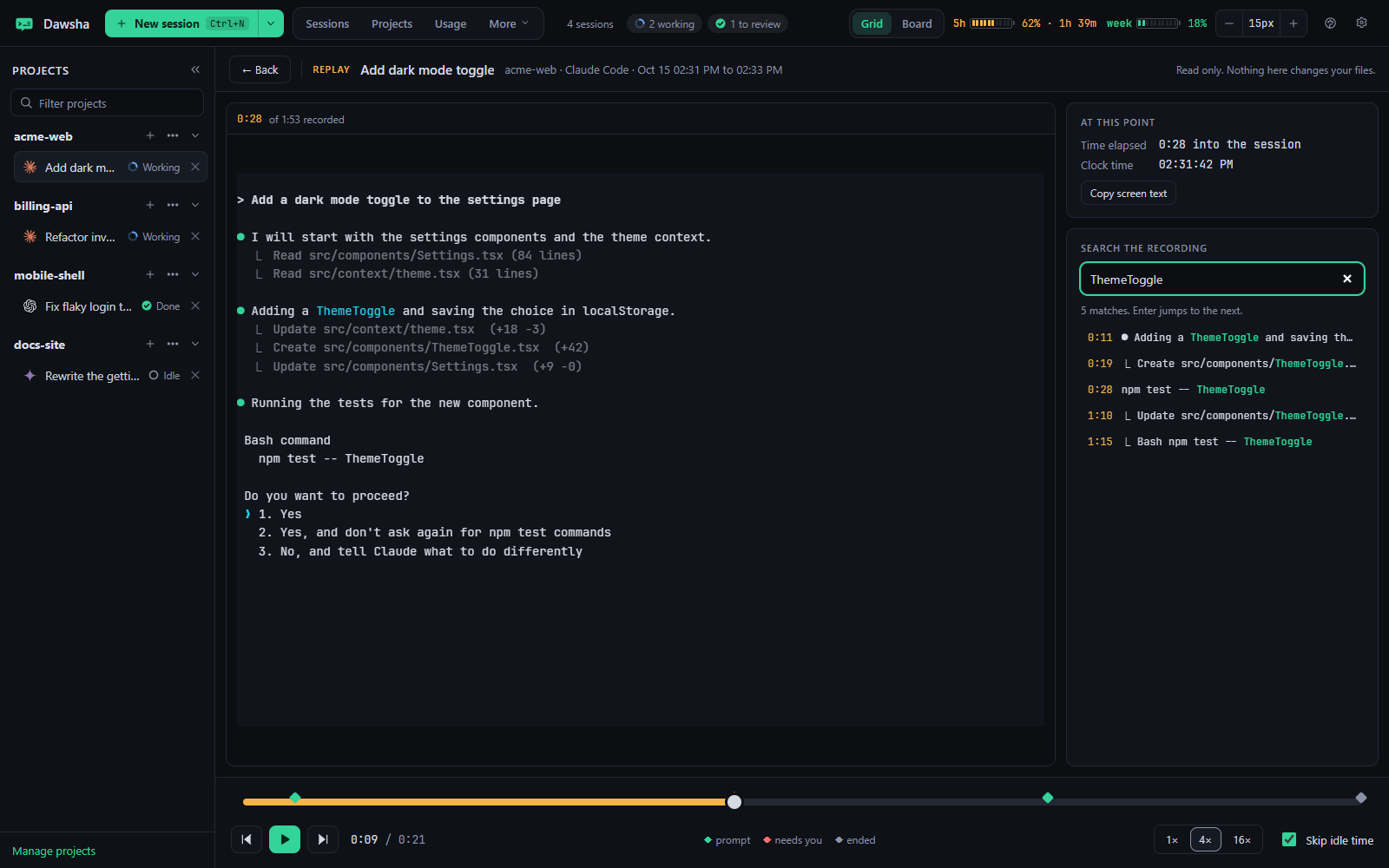Viewport: 1389px width, 868px height.
Task: Expand the More menu
Action: tap(509, 23)
